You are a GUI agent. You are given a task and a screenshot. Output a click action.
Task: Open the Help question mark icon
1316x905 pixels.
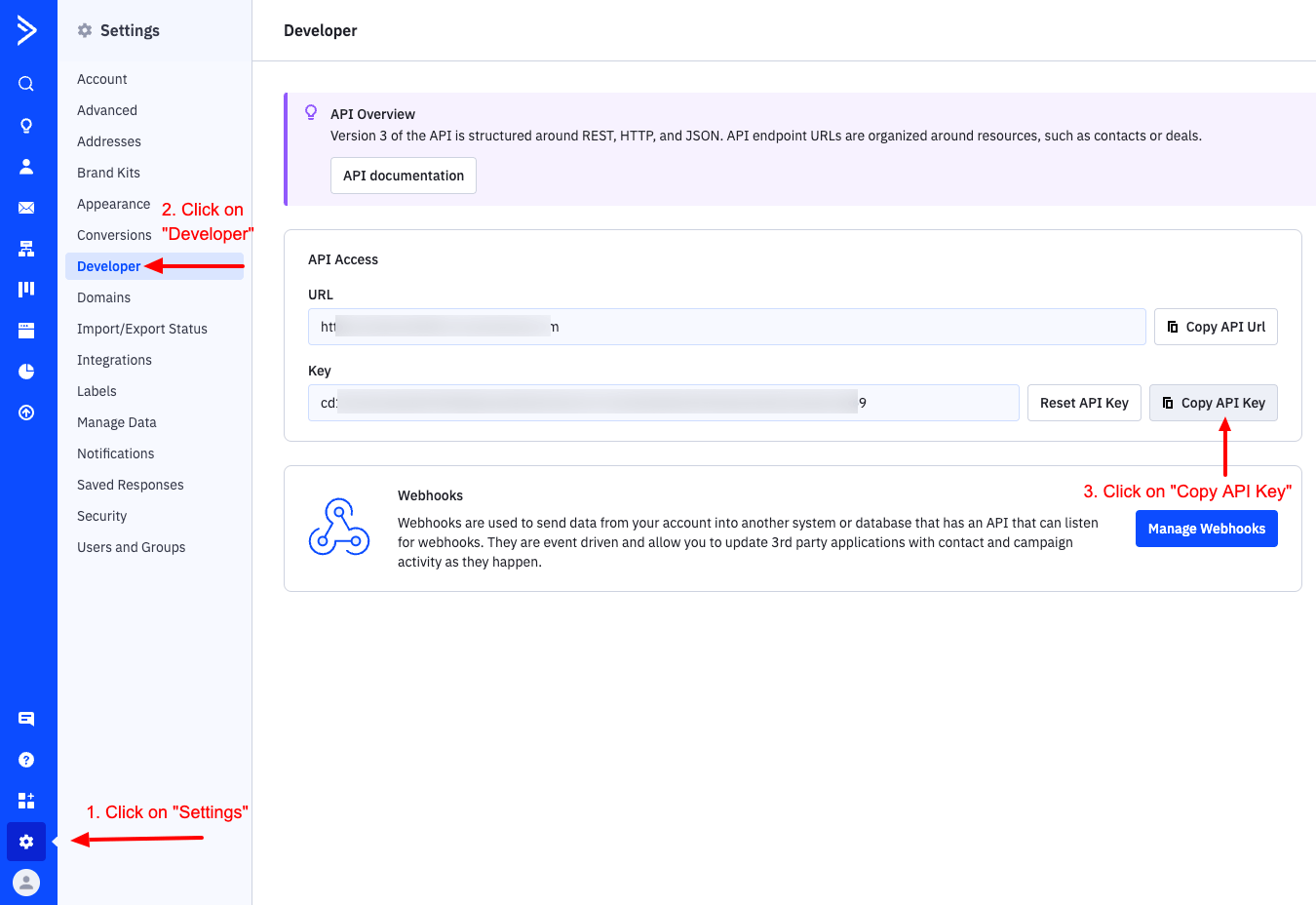(26, 760)
